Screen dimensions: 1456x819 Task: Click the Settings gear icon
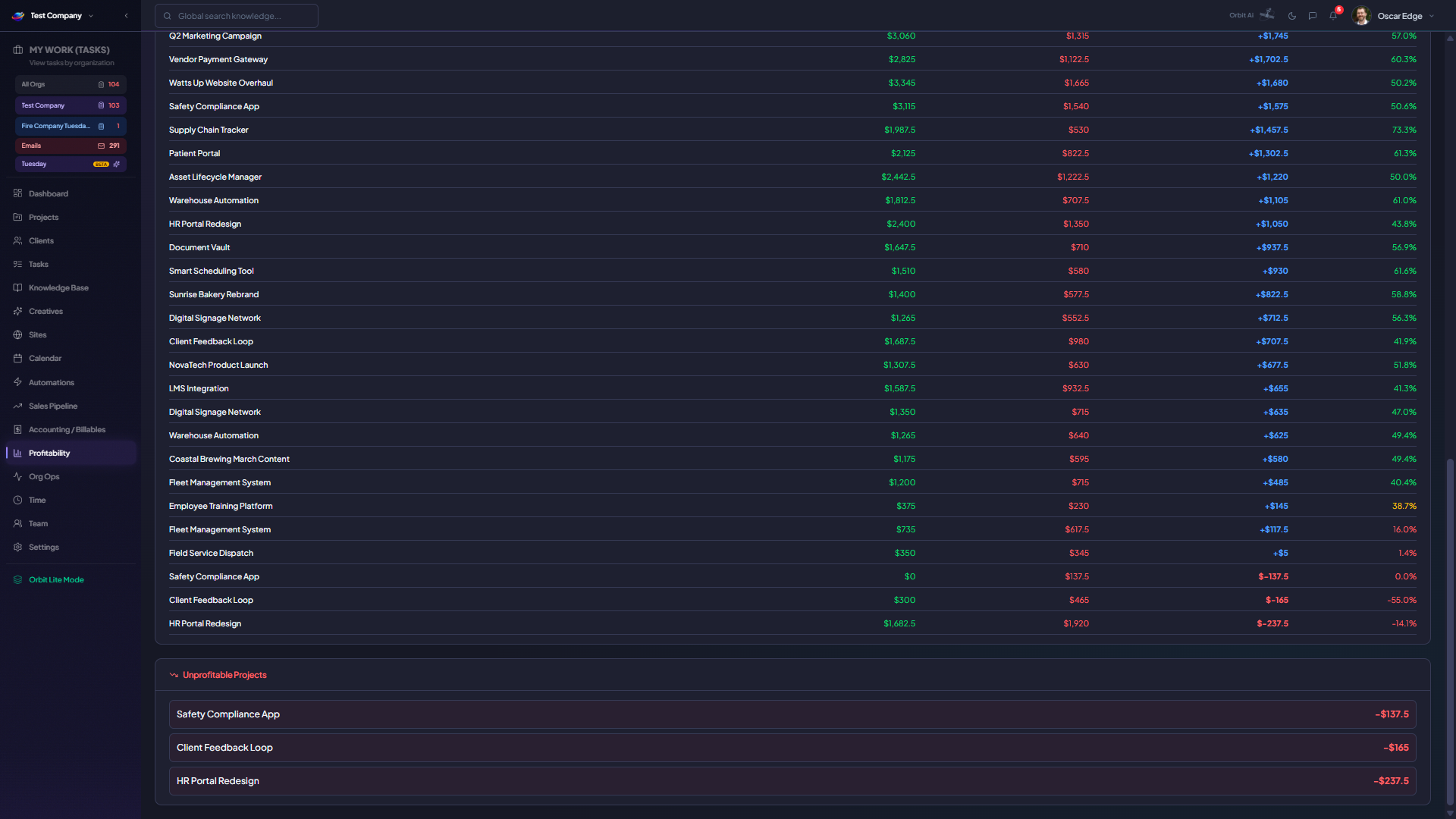pos(17,547)
